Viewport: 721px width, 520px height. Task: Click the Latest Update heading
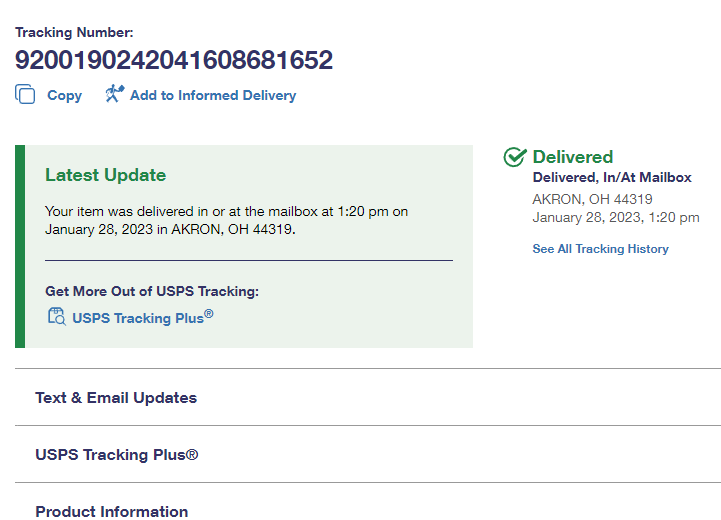pyautogui.click(x=105, y=175)
